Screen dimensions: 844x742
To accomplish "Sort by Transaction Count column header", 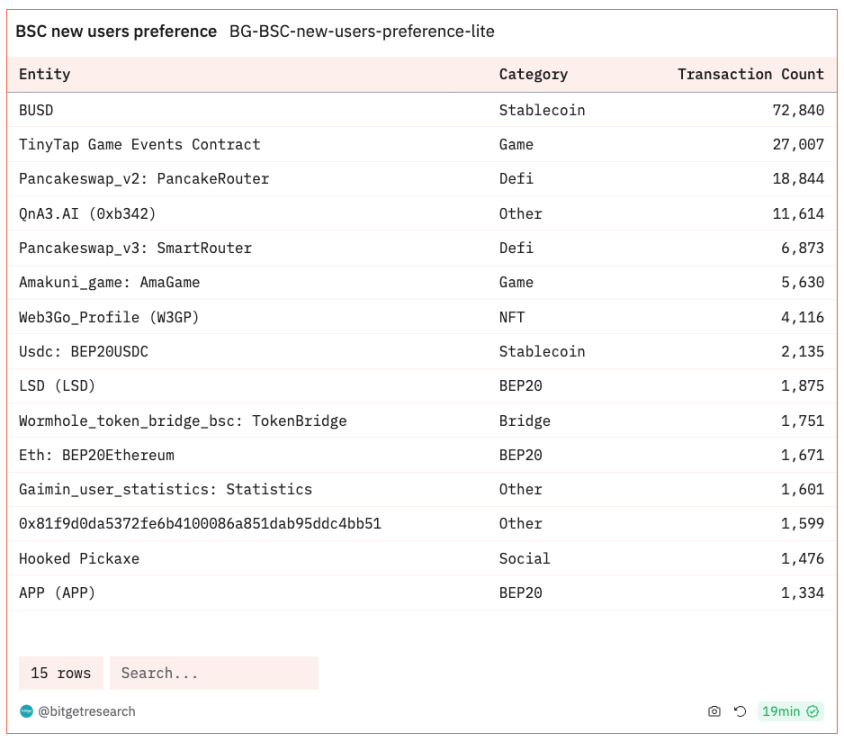I will pyautogui.click(x=750, y=74).
